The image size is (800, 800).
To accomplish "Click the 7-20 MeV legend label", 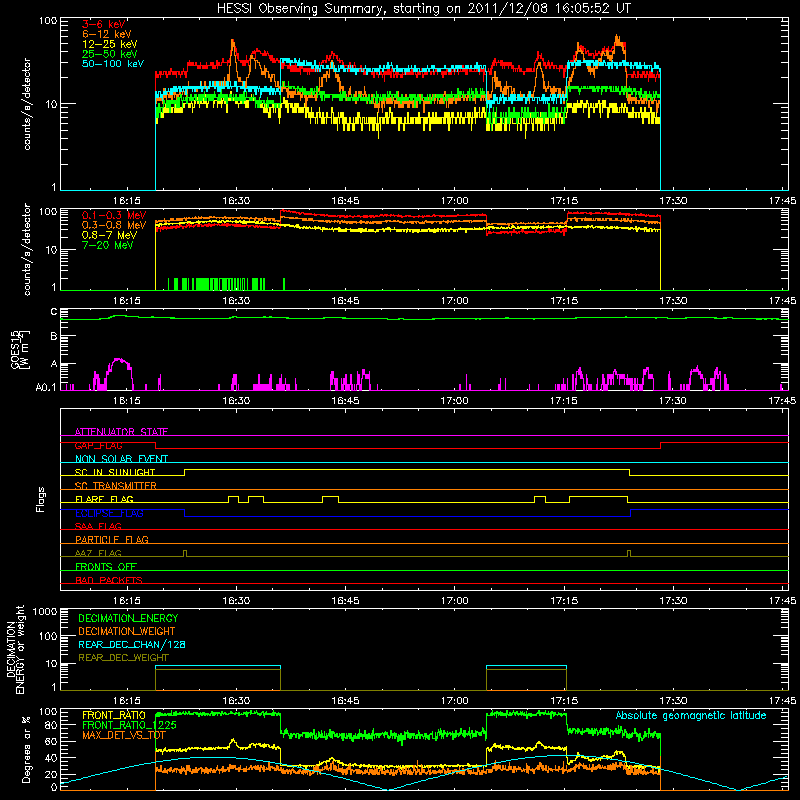I will (x=107, y=245).
